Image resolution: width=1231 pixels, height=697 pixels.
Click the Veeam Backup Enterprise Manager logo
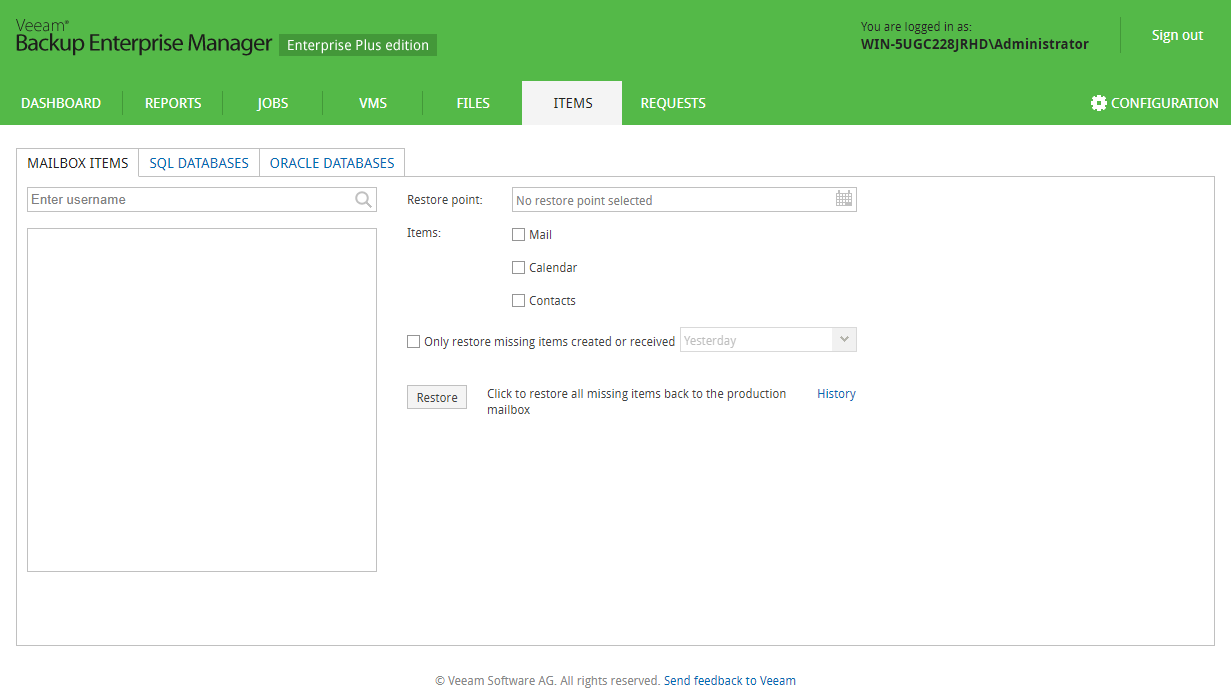pos(143,38)
